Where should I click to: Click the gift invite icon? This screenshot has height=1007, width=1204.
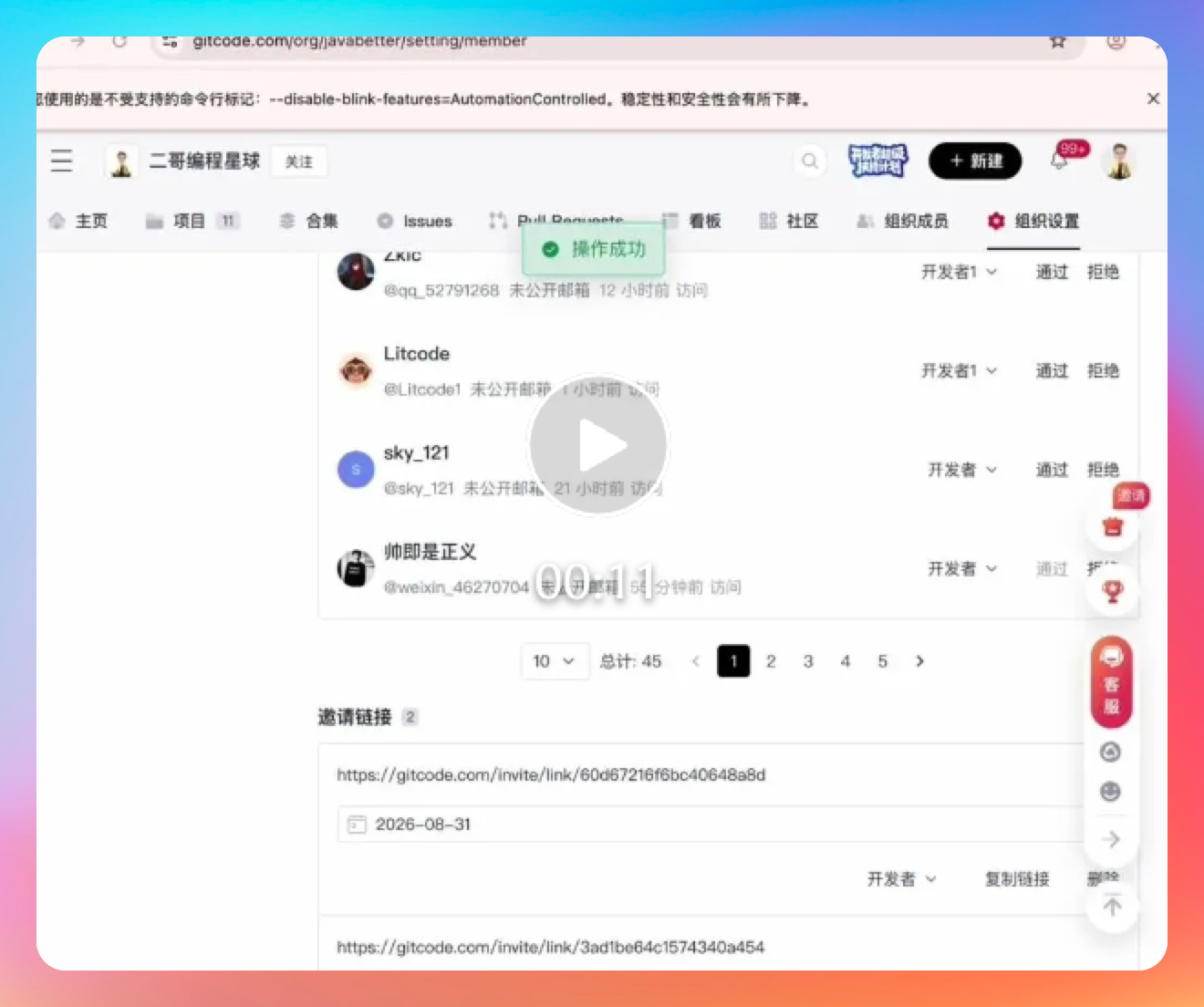click(1113, 526)
